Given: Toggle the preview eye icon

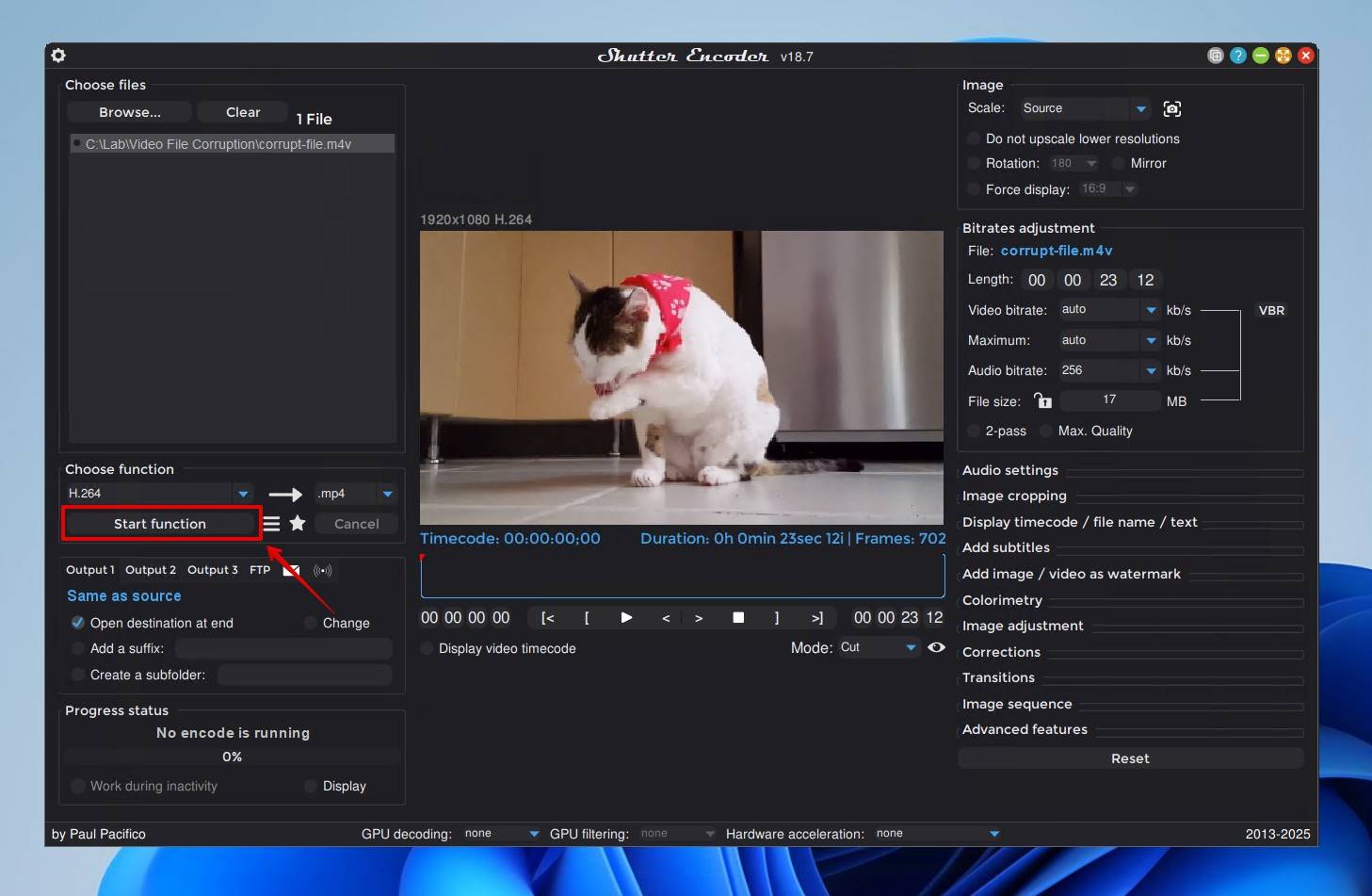Looking at the screenshot, I should 936,647.
